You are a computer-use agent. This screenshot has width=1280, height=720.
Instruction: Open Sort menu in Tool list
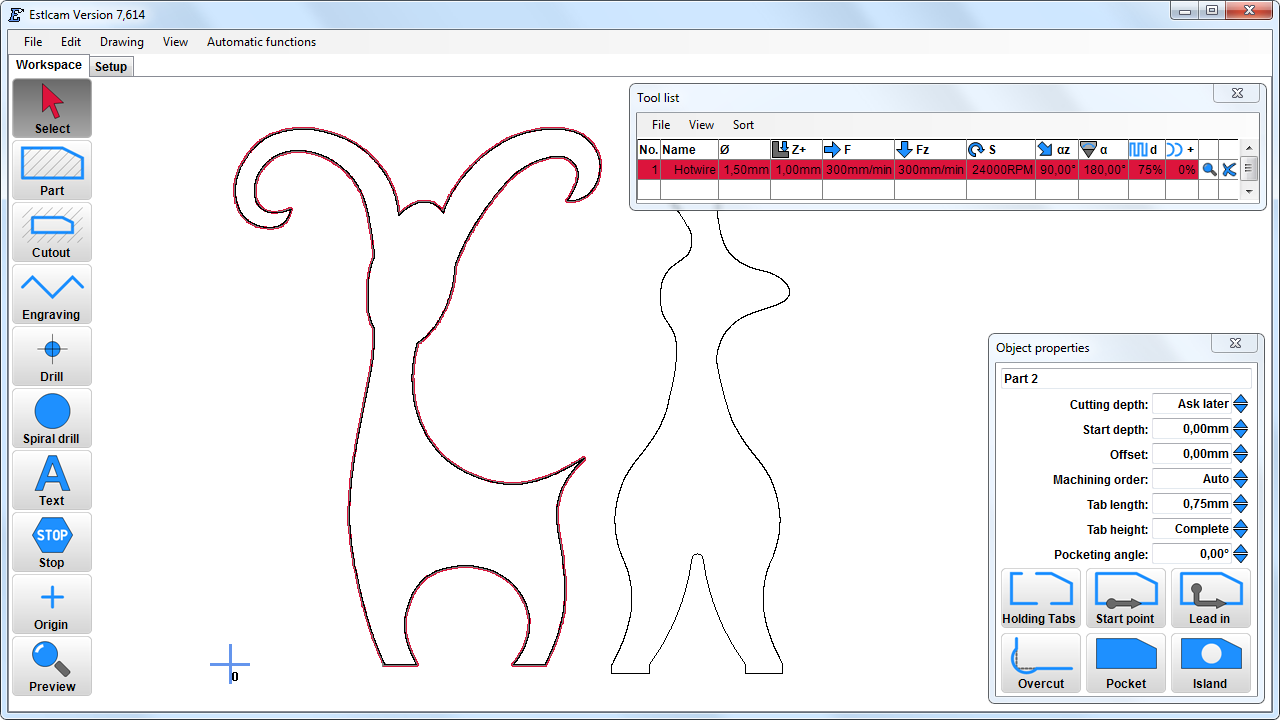tap(743, 125)
